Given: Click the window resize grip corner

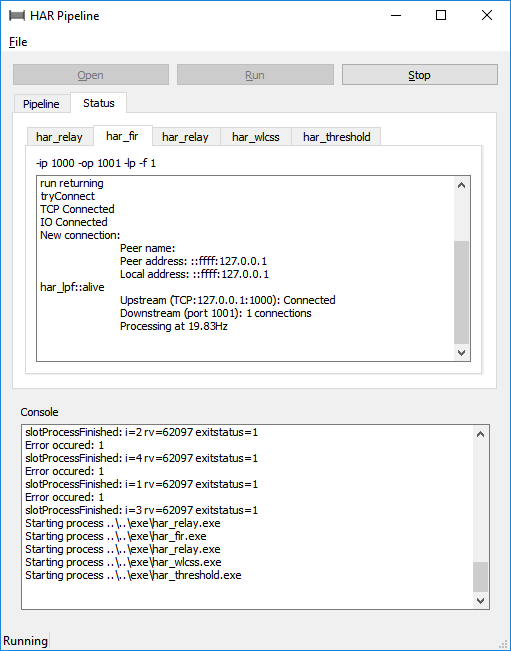Looking at the screenshot, I should 504,644.
